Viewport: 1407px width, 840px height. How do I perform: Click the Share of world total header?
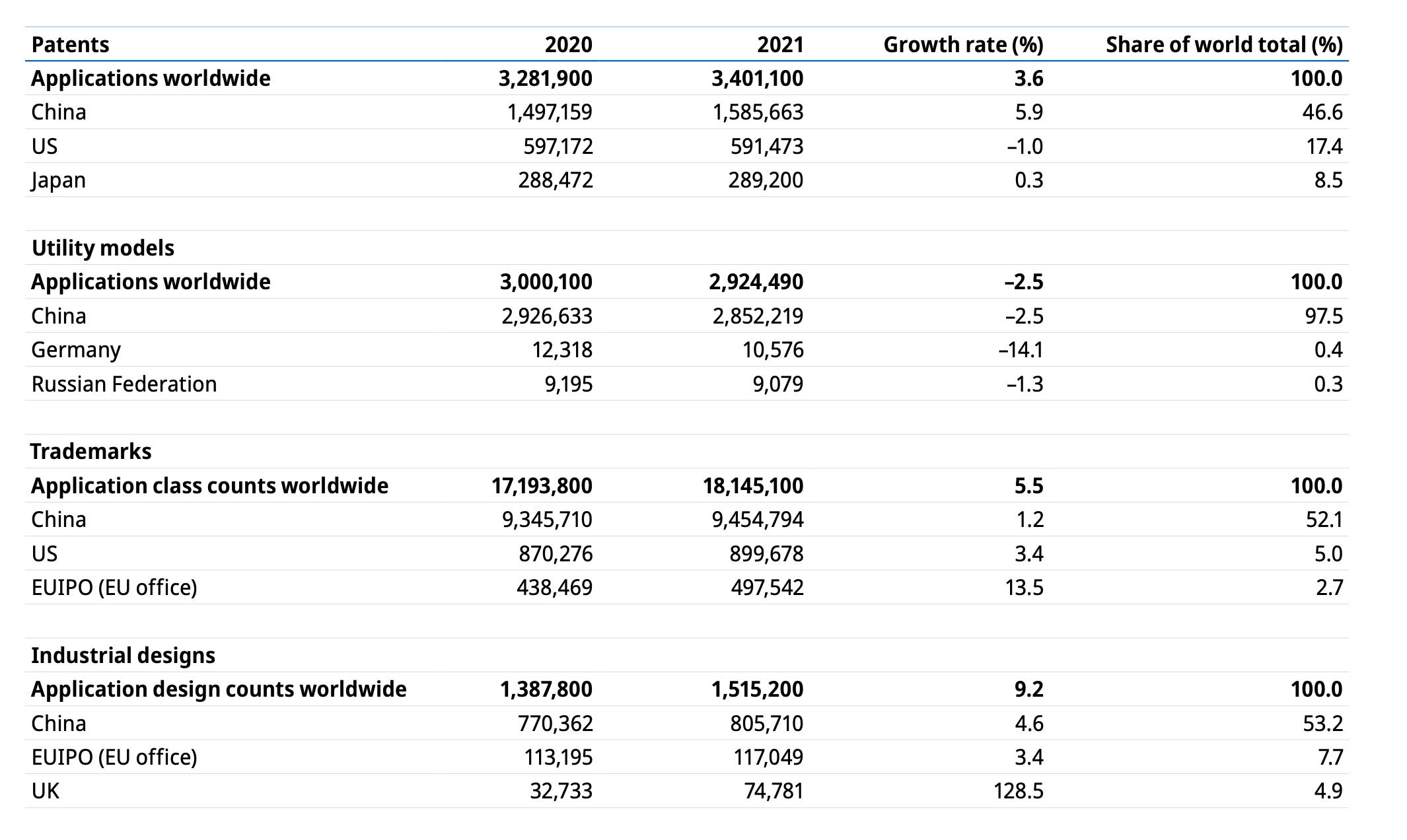[x=1225, y=45]
